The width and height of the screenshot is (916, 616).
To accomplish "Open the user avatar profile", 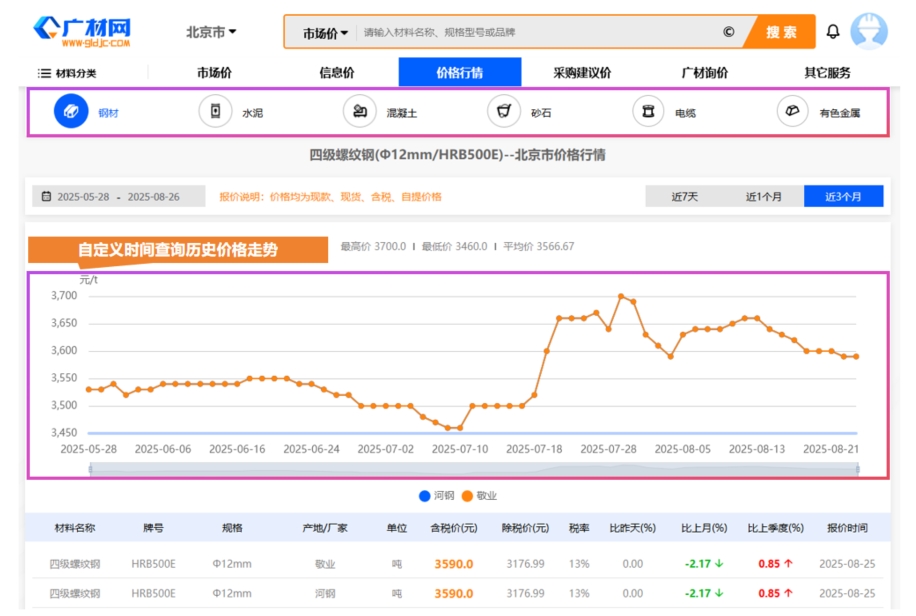I will 868,32.
